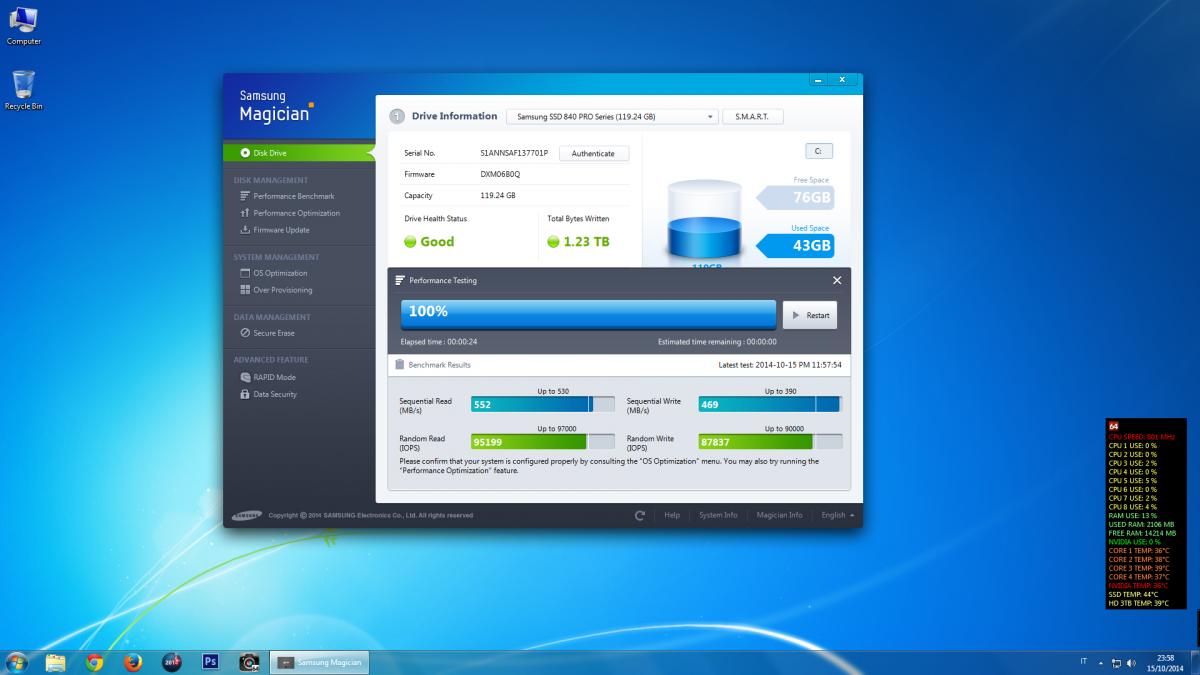Click the serial number S1ANNSAF137701P
Viewport: 1200px width, 675px height.
pos(514,153)
